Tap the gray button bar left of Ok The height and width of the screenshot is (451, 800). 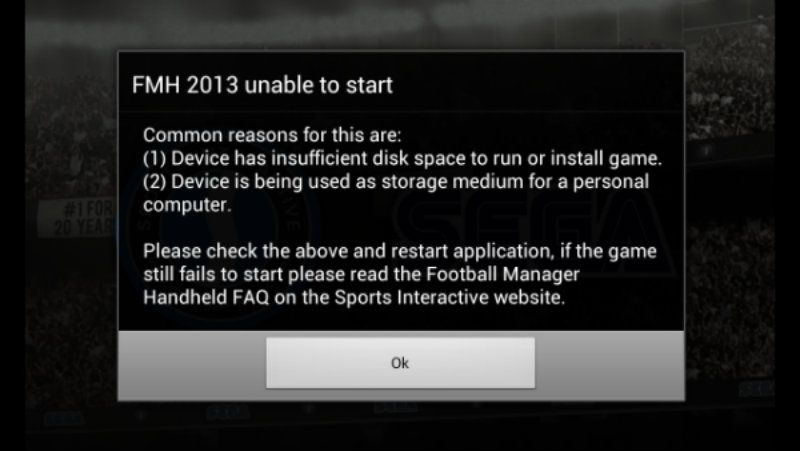click(x=192, y=364)
